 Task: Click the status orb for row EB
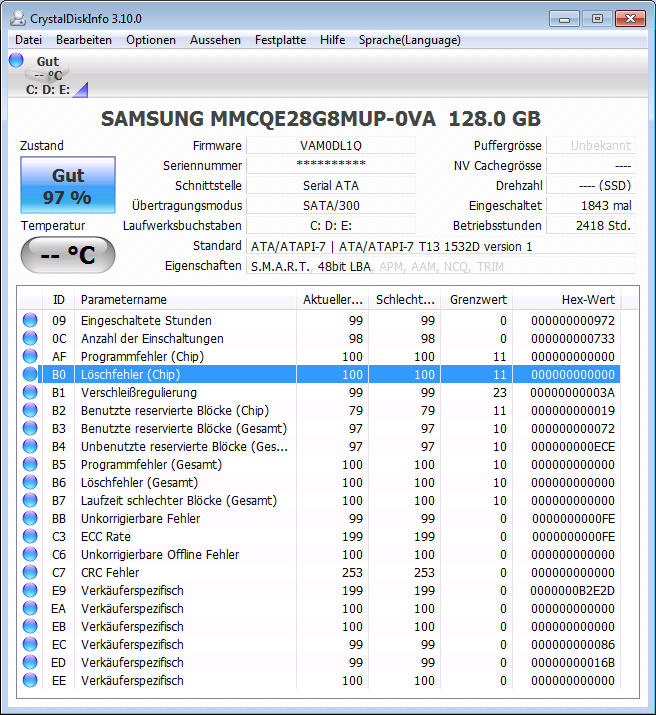click(x=30, y=627)
